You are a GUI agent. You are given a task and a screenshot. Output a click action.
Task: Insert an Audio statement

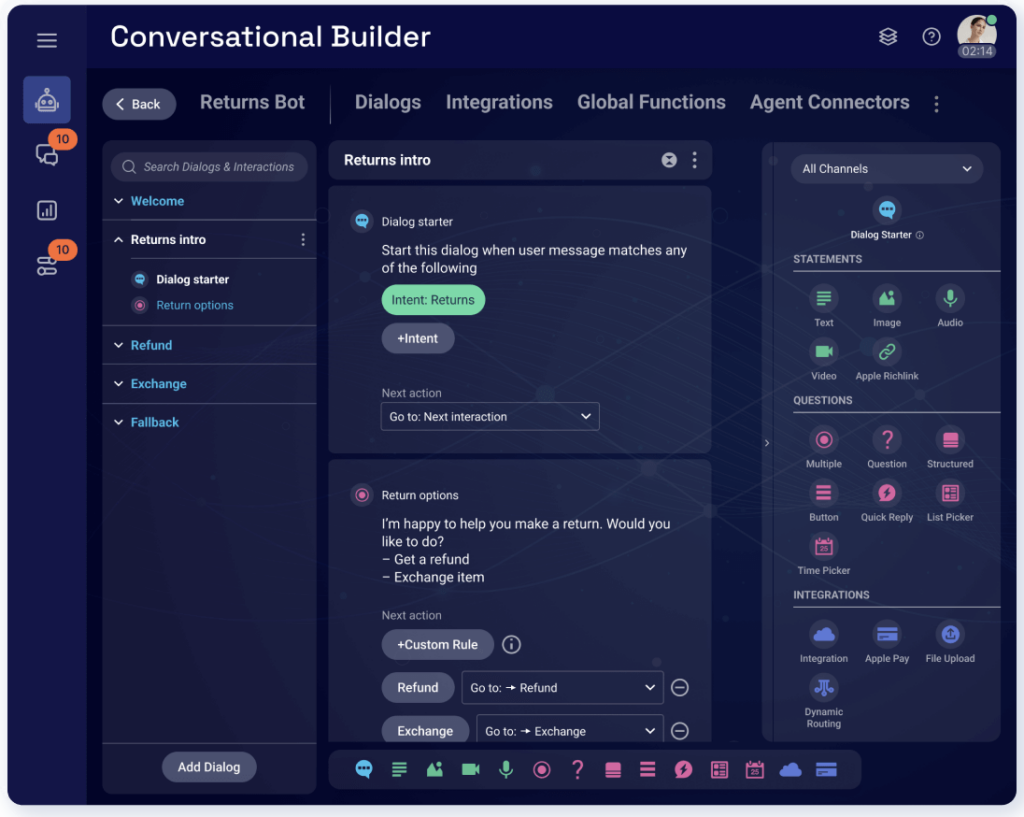pyautogui.click(x=949, y=298)
